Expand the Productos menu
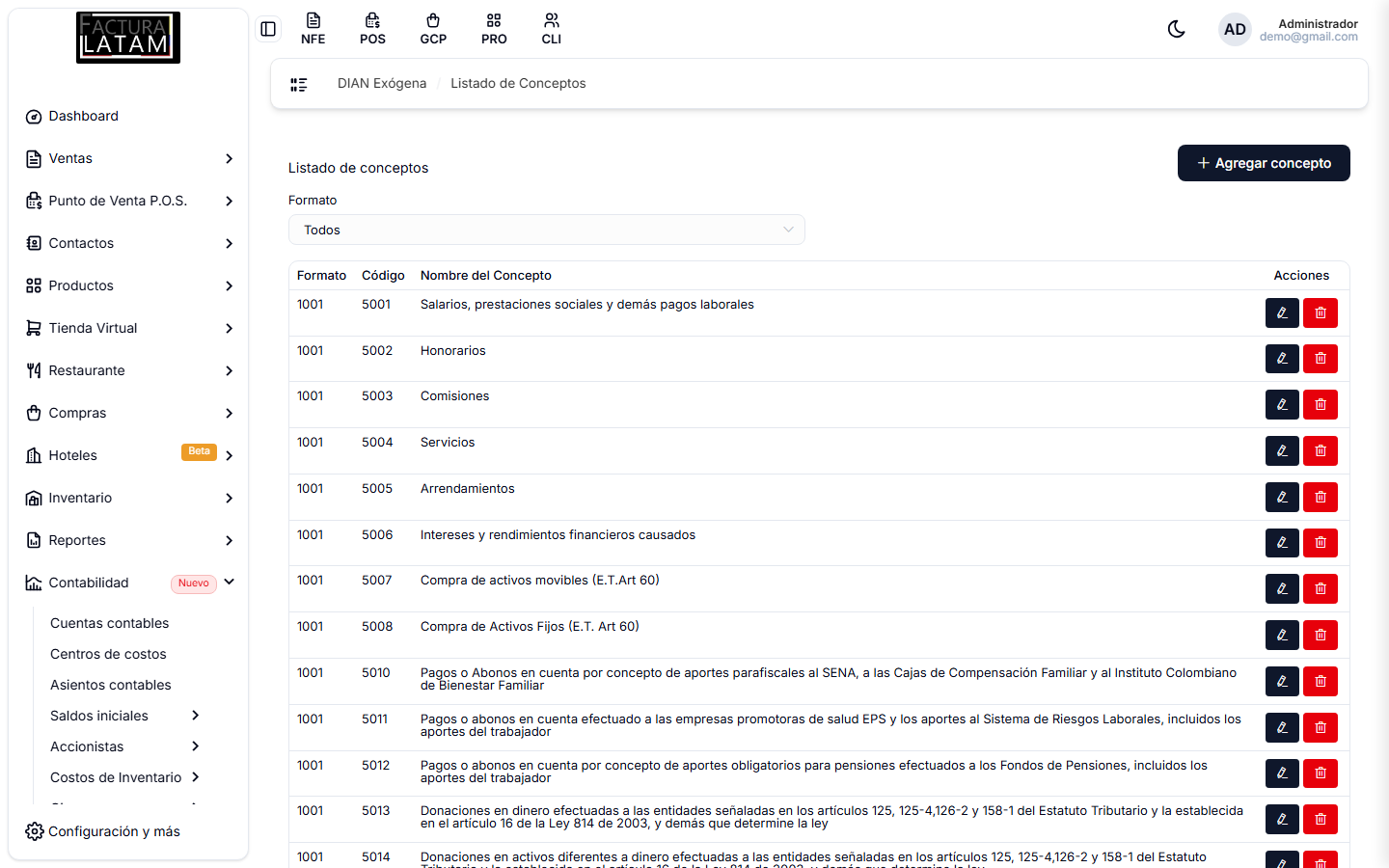This screenshot has width=1389, height=868. pyautogui.click(x=129, y=285)
